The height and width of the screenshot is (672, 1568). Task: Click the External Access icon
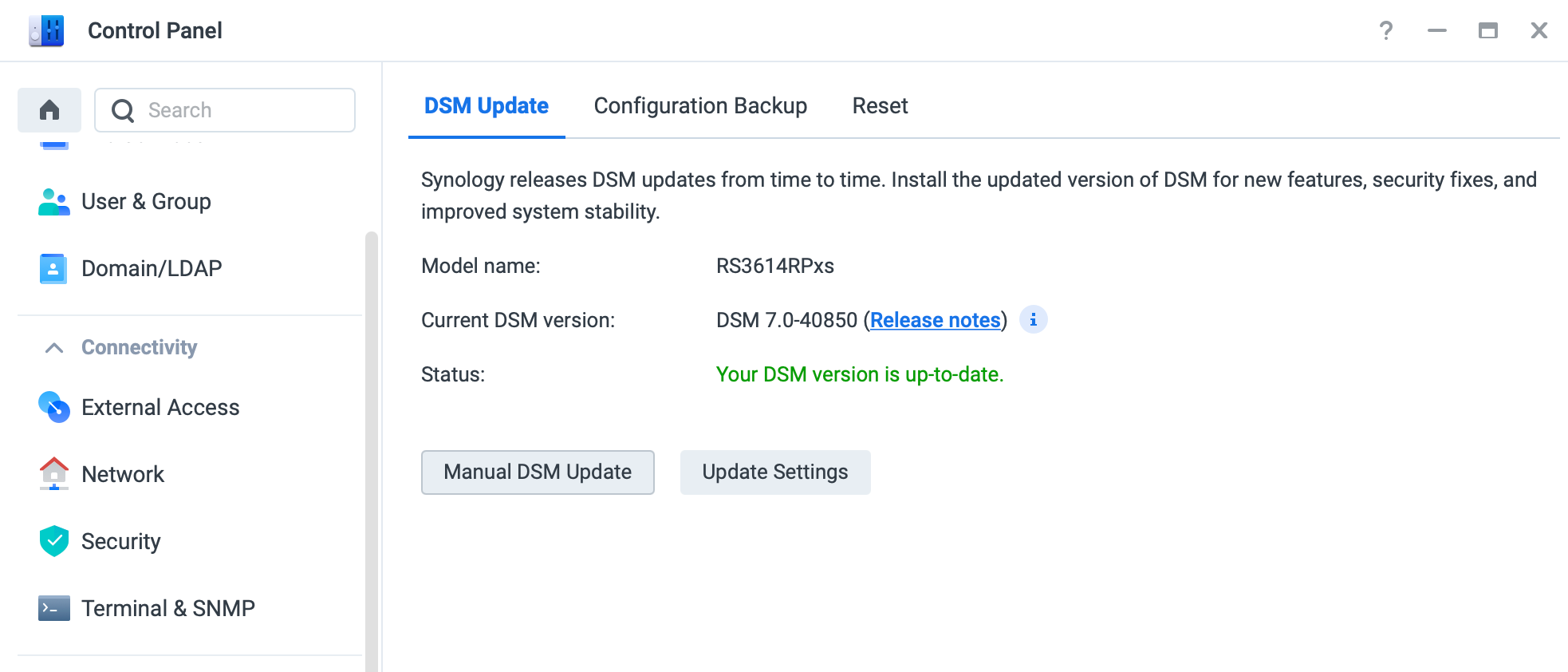click(53, 407)
